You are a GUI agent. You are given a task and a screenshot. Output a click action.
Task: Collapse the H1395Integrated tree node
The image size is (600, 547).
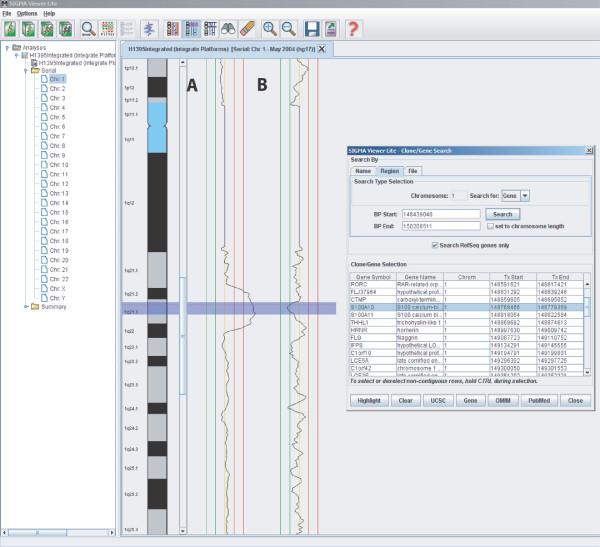pyautogui.click(x=16, y=56)
